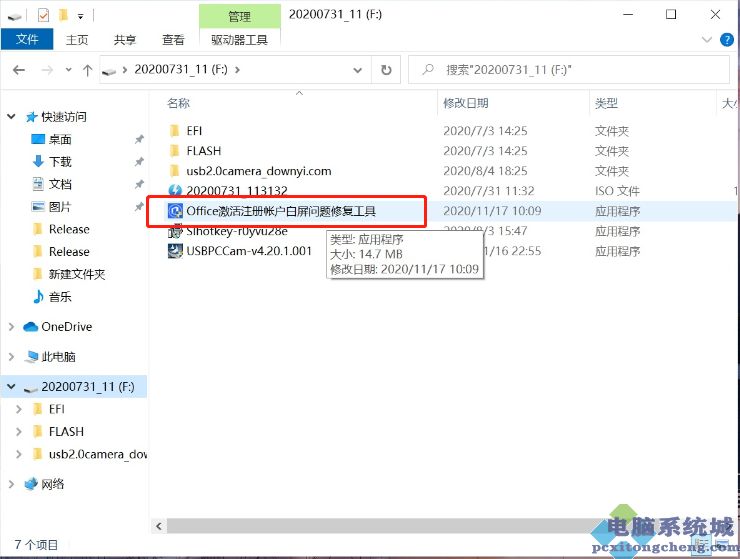Select the Office激活注册帐户白屏问题修复工具 application
This screenshot has width=740, height=559.
(x=281, y=211)
